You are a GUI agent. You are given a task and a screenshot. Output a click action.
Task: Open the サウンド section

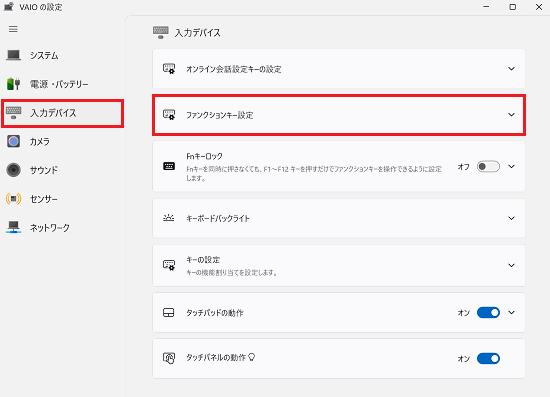pyautogui.click(x=62, y=170)
